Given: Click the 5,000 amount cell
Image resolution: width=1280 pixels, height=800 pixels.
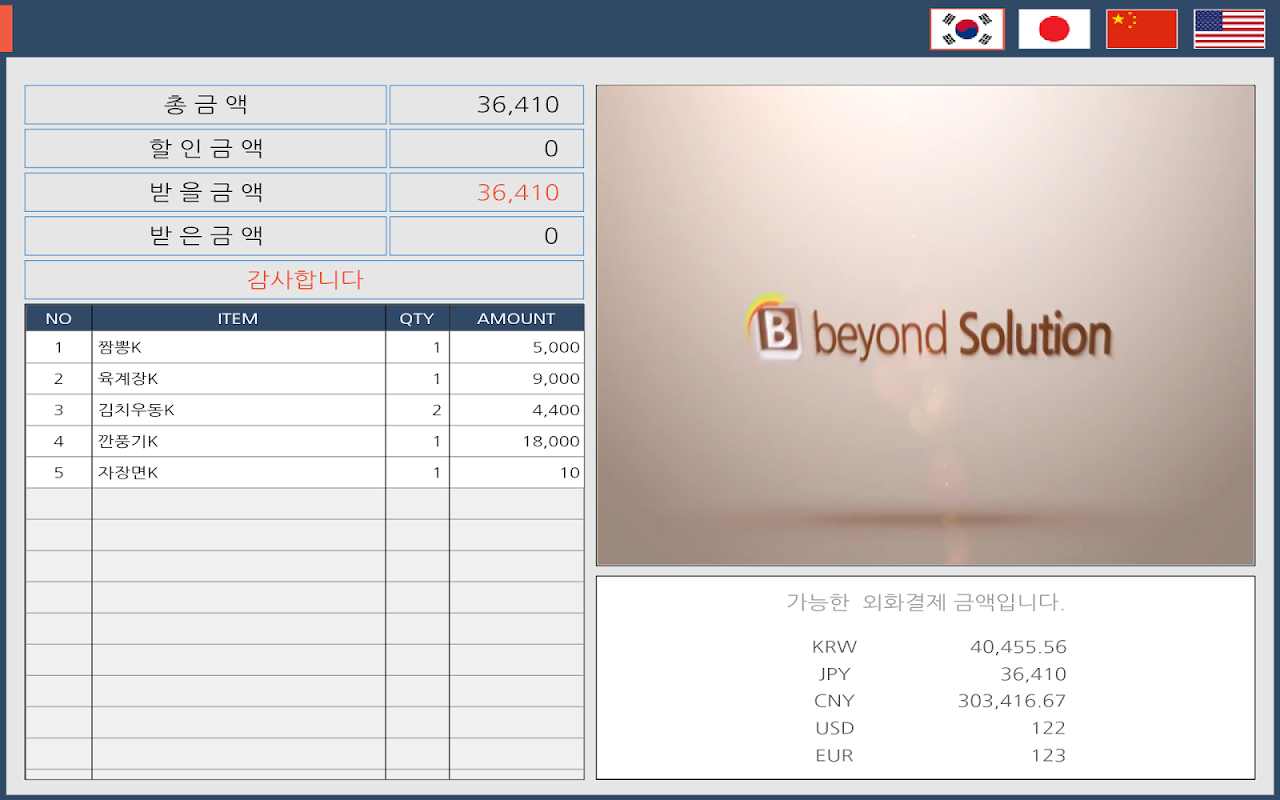Looking at the screenshot, I should [516, 347].
